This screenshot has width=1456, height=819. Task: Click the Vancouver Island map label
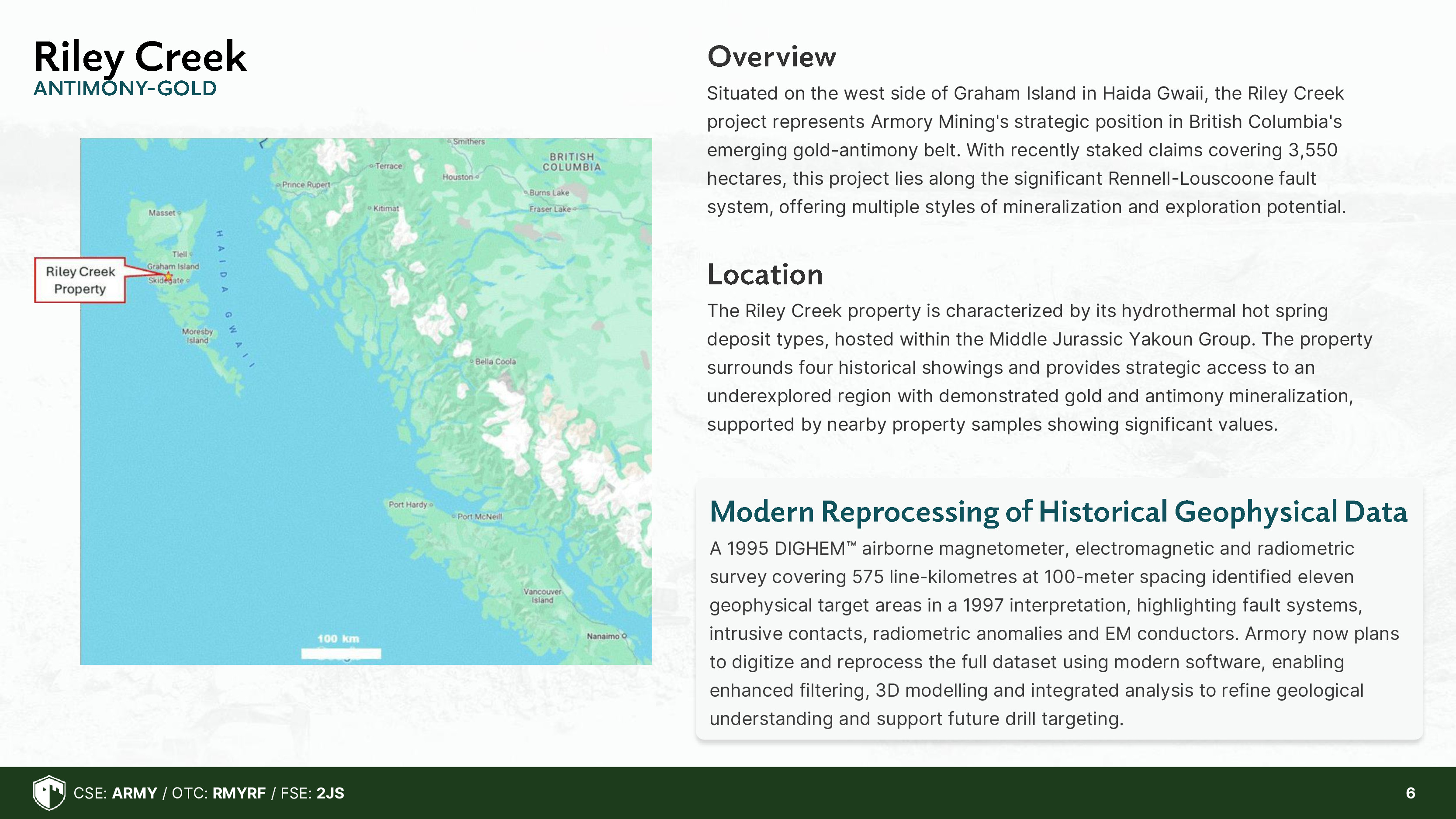point(542,596)
